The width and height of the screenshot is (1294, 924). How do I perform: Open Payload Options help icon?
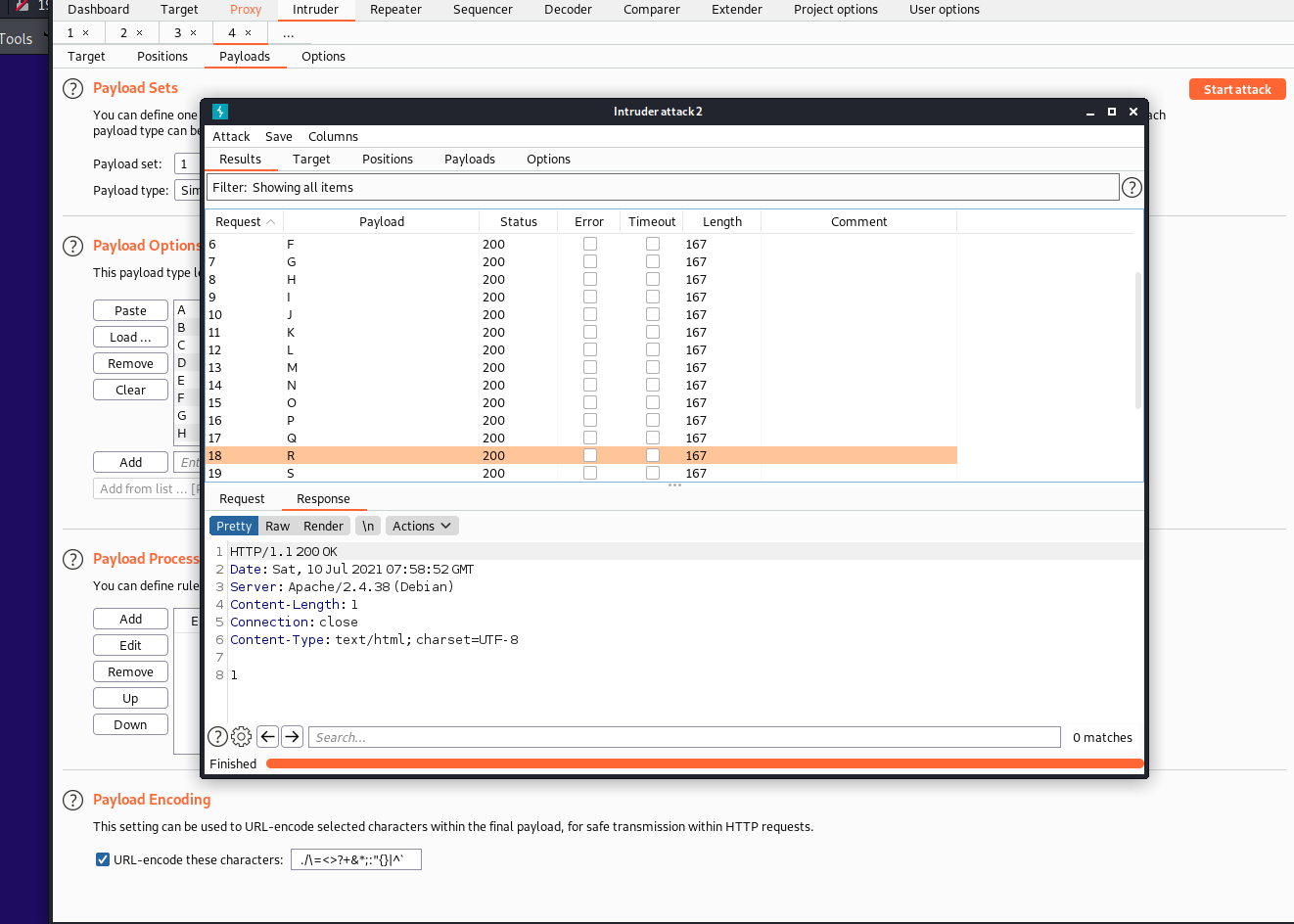[72, 246]
